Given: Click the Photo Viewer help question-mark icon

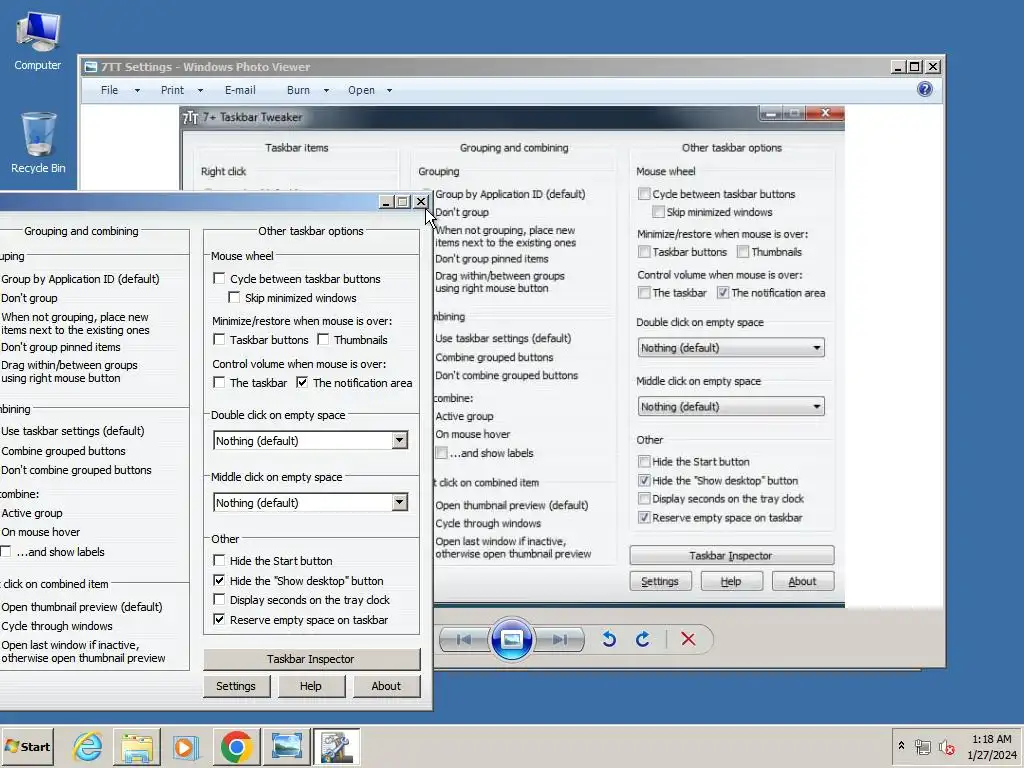Looking at the screenshot, I should pos(925,89).
